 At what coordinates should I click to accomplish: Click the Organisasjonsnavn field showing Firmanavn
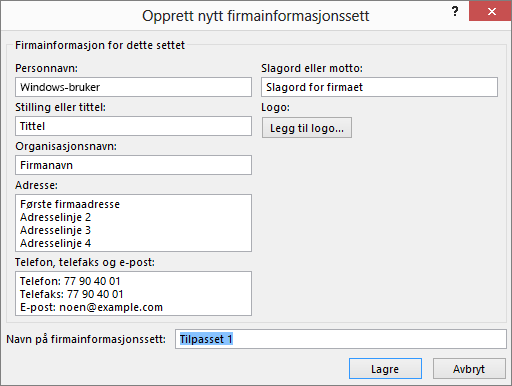[x=133, y=165]
